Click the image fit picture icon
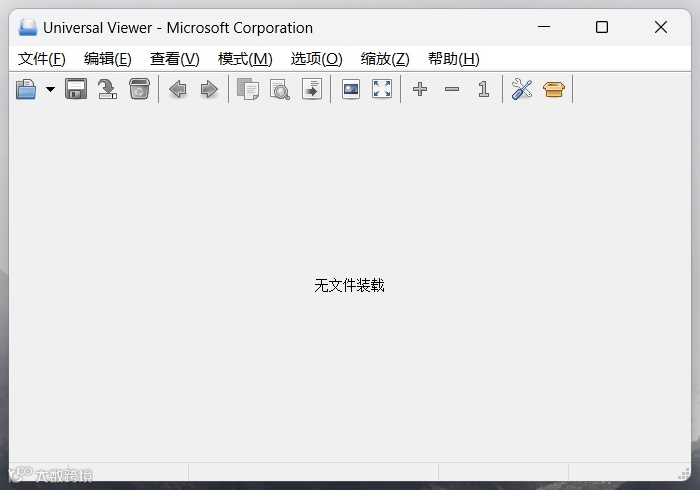This screenshot has width=700, height=490. (351, 89)
